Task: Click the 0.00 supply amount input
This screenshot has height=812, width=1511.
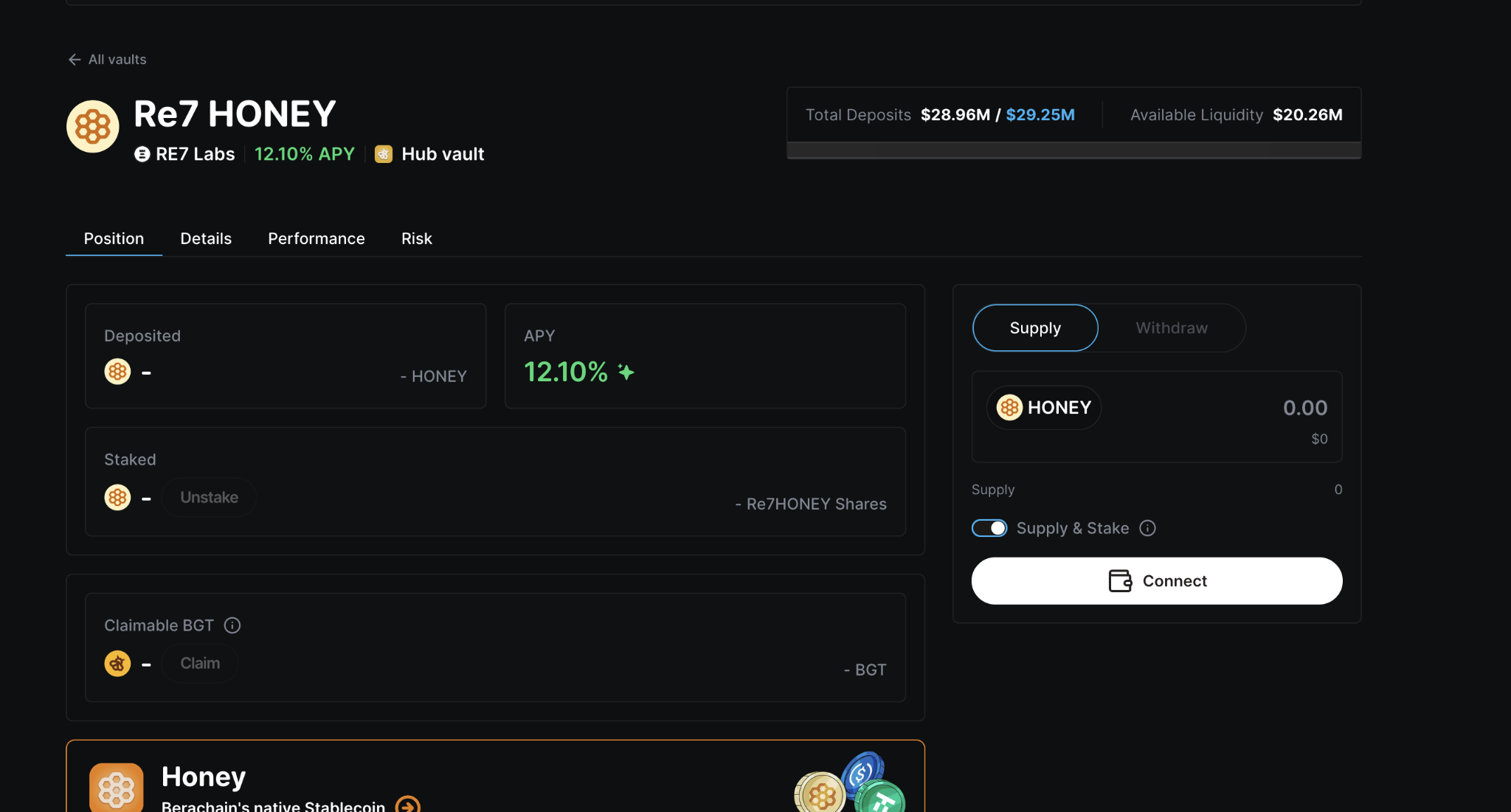Action: click(1304, 408)
